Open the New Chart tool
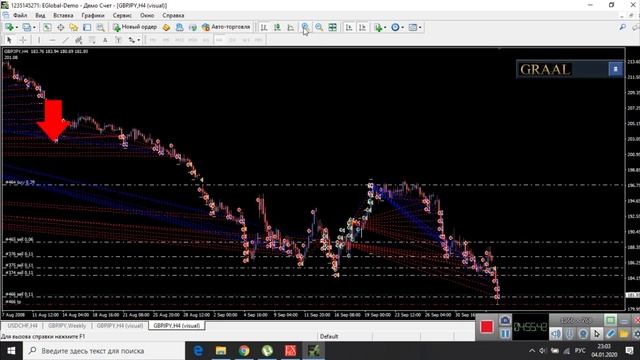 (9, 27)
